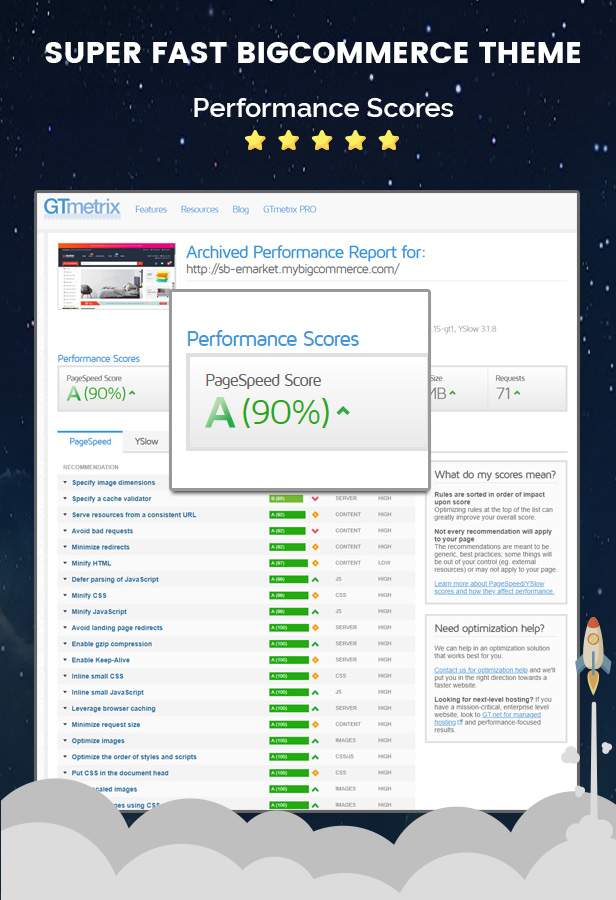Click the website preview thumbnail of the report
Image resolution: width=616 pixels, height=900 pixels.
coord(117,277)
